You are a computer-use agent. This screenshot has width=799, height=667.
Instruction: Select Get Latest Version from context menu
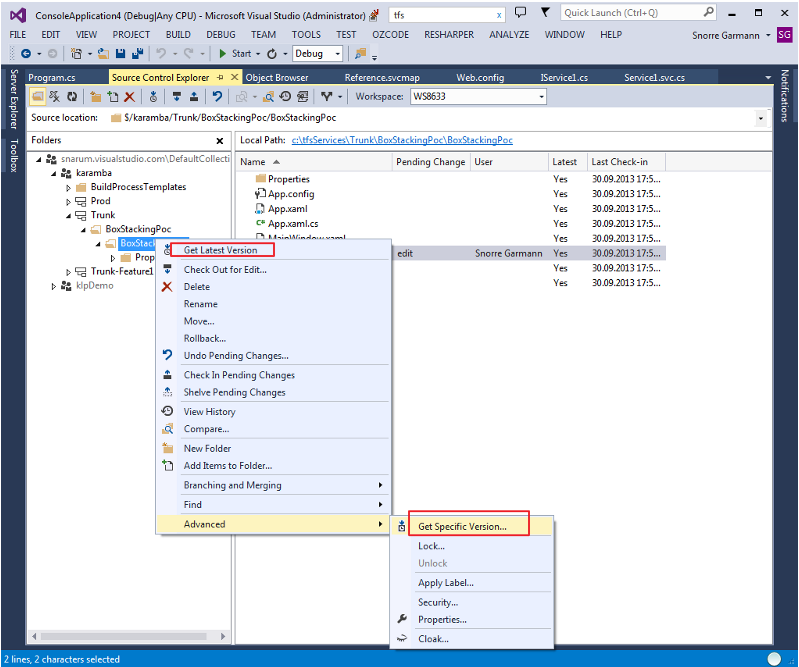tap(221, 250)
